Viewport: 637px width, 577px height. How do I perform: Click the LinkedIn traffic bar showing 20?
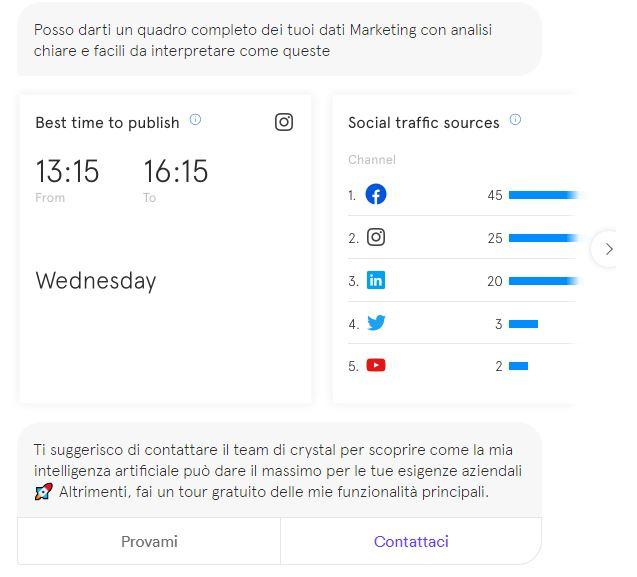(x=541, y=282)
